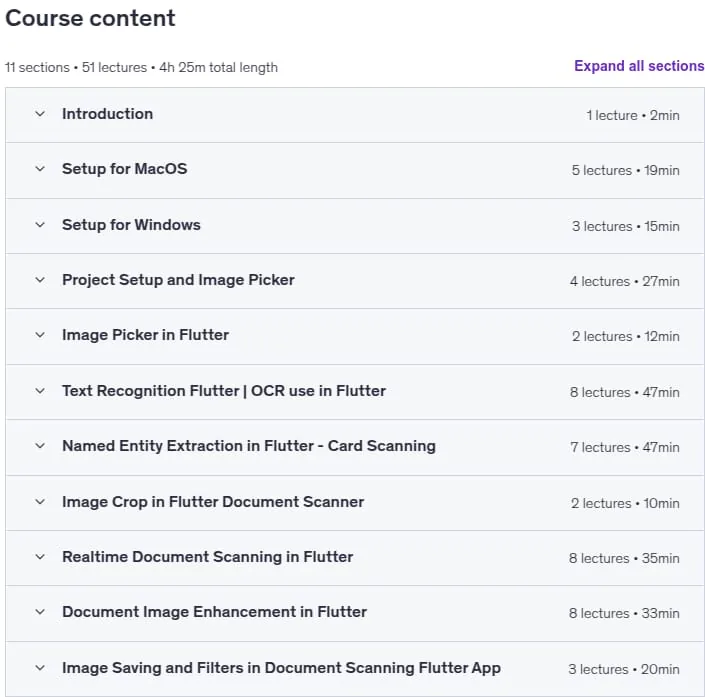The width and height of the screenshot is (705, 697).
Task: Open the Introduction section title
Action: point(107,114)
